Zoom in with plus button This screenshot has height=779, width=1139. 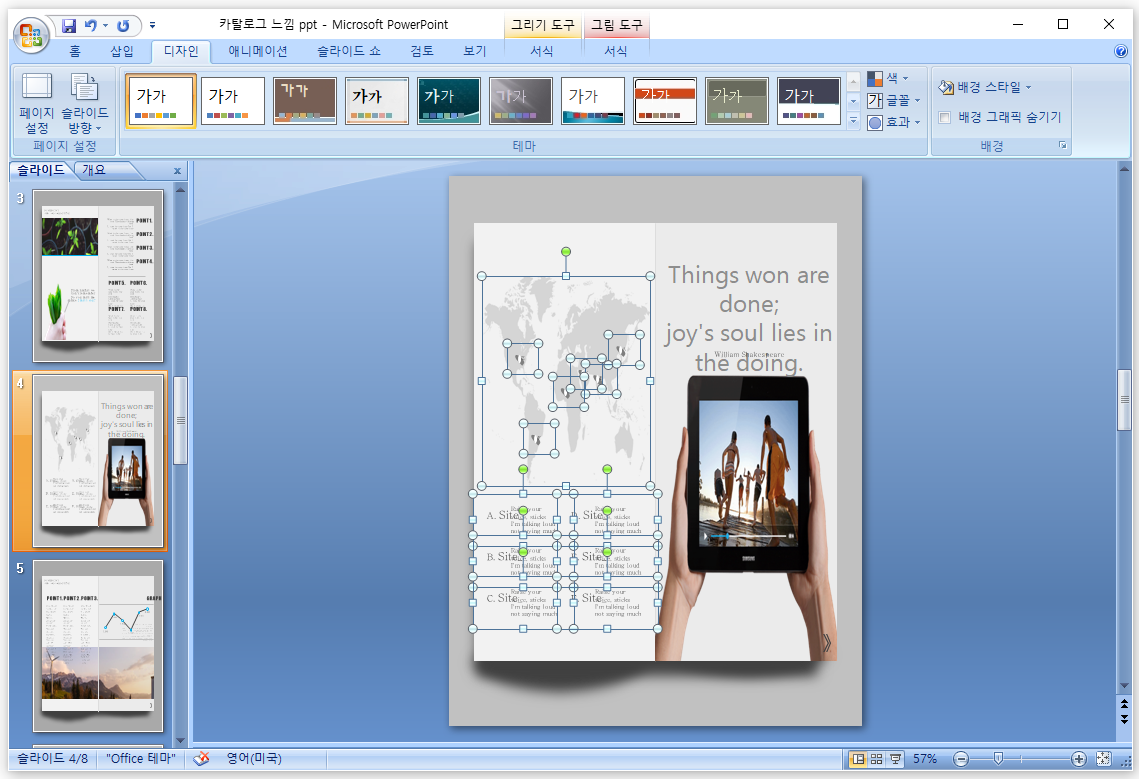[1079, 759]
